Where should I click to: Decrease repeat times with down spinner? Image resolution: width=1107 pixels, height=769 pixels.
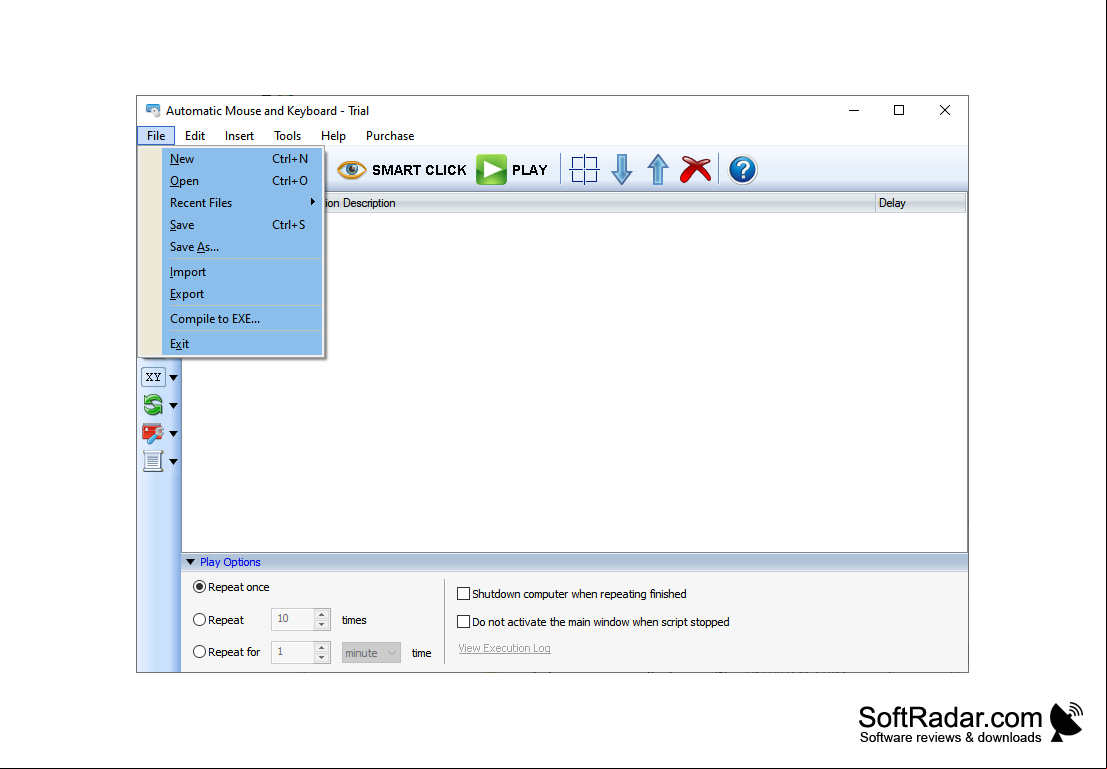coord(321,625)
